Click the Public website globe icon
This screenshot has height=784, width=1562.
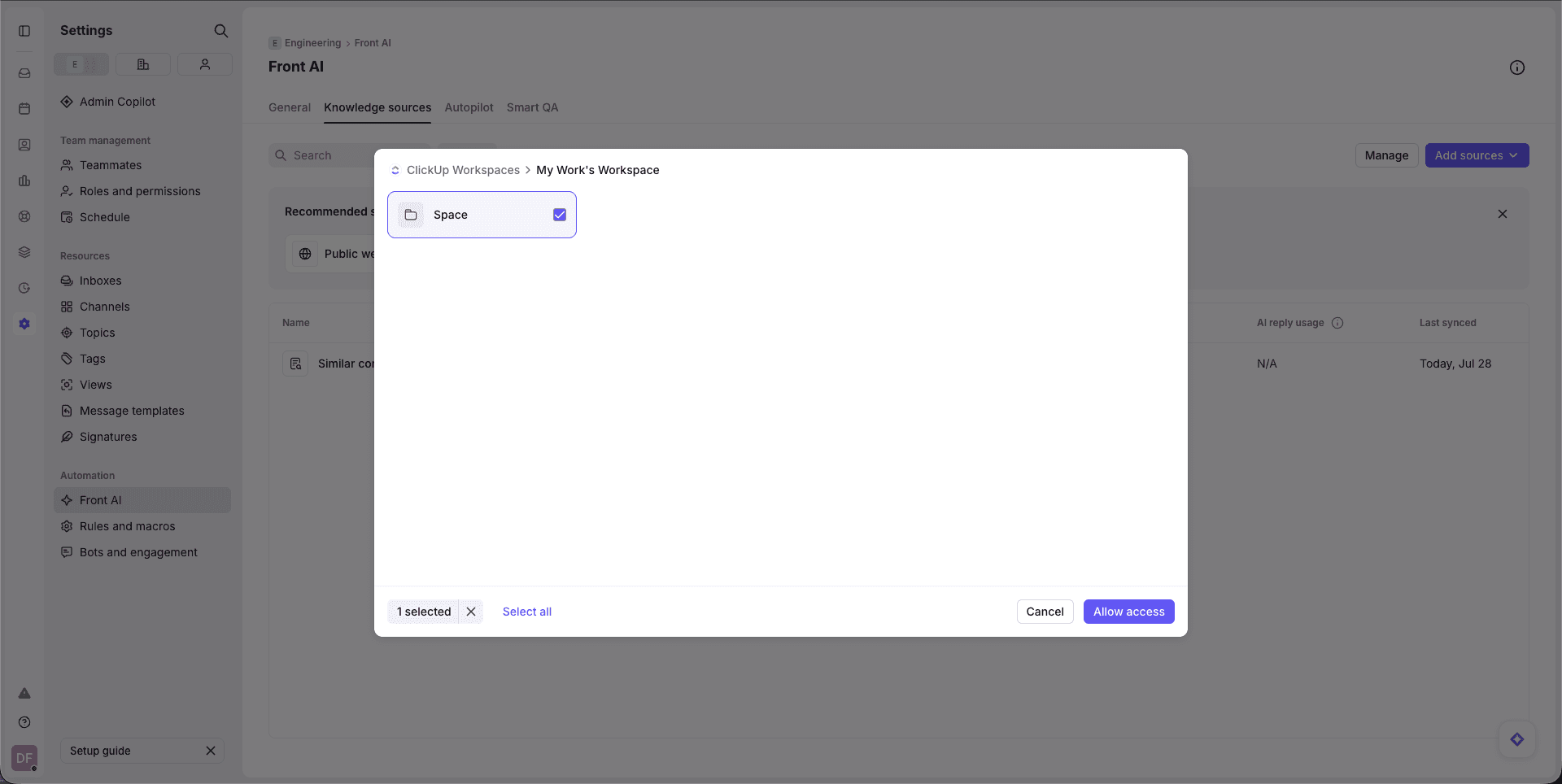(x=305, y=254)
